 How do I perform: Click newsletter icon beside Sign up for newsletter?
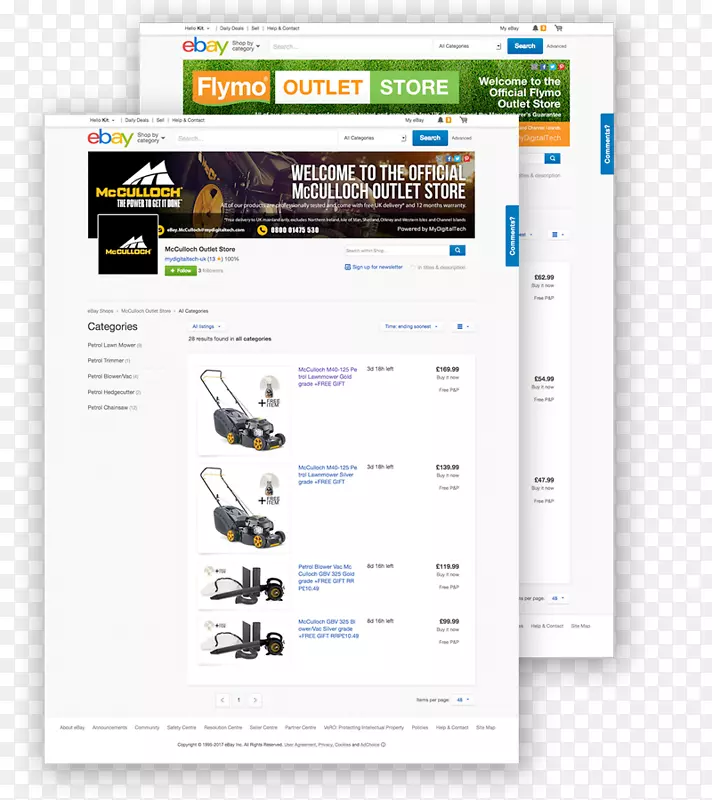pos(348,267)
